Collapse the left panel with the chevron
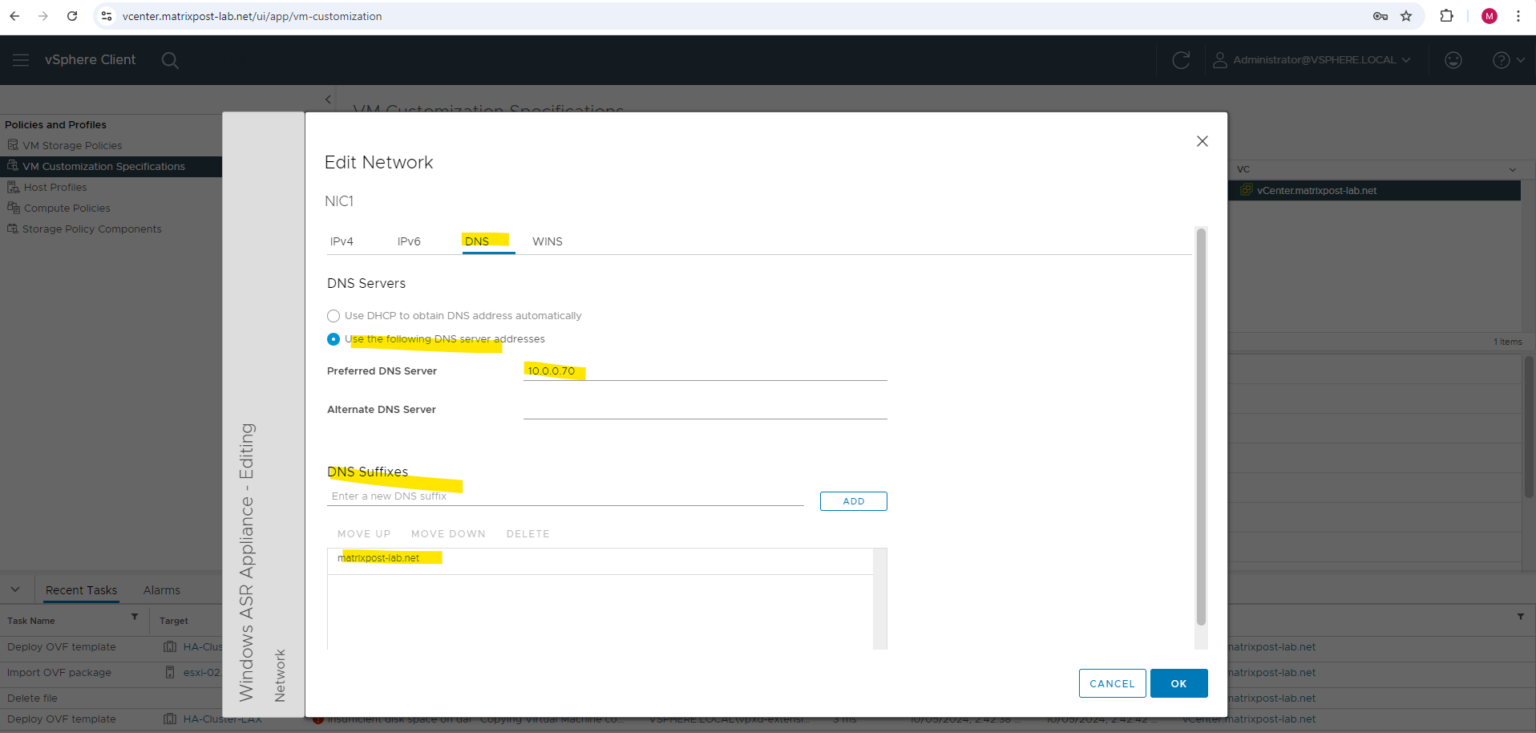 pyautogui.click(x=329, y=99)
